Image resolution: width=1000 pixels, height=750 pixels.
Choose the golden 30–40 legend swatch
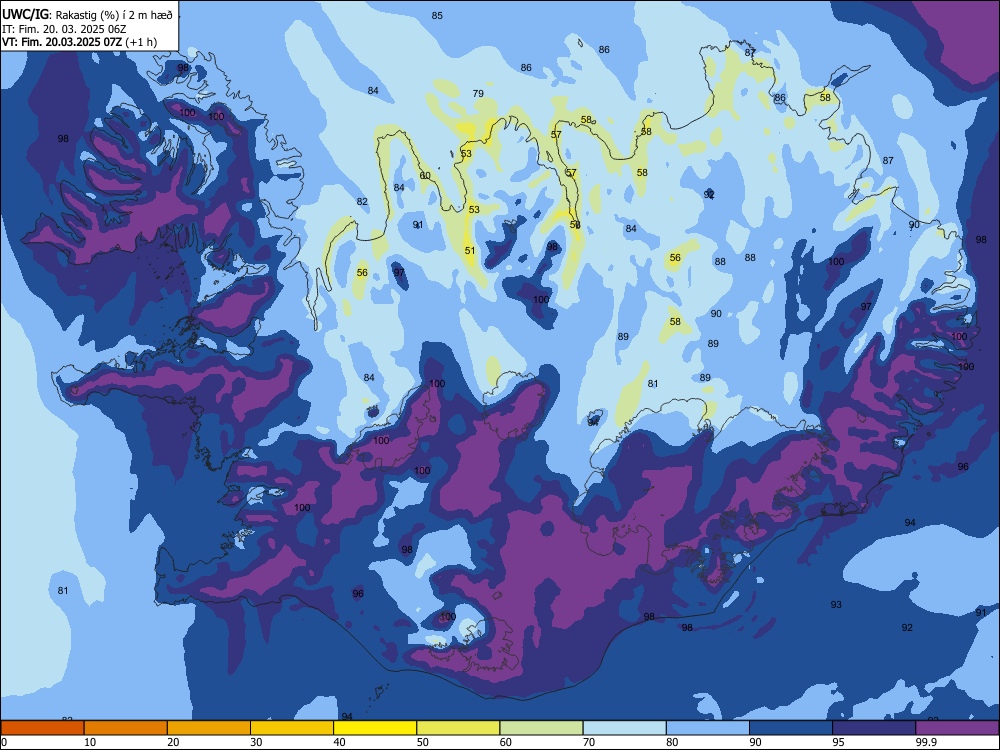pos(292,728)
